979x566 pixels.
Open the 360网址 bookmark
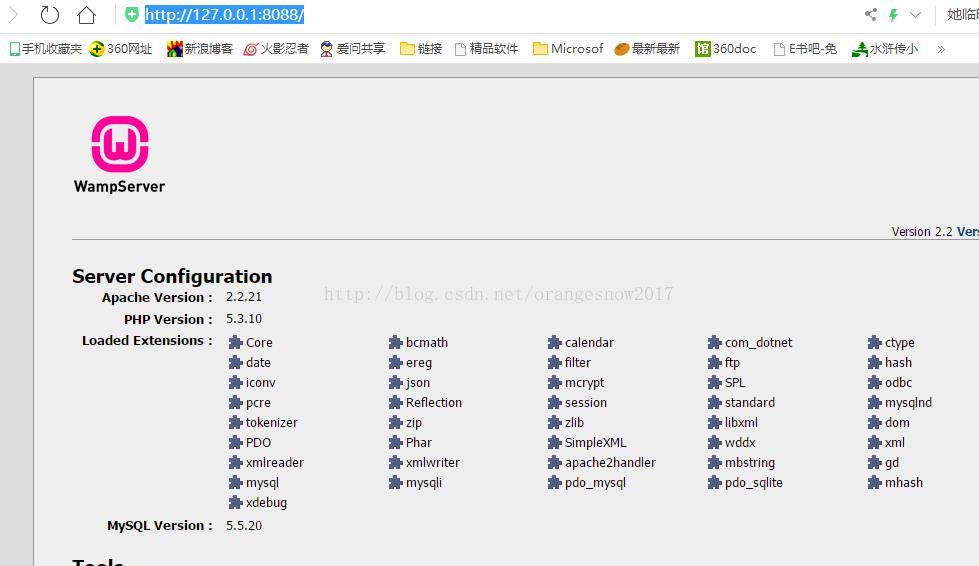(x=121, y=49)
